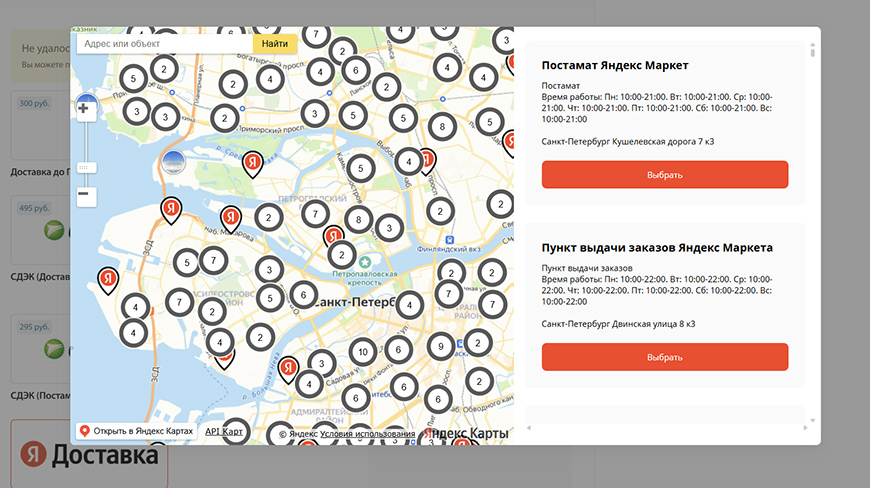Focus the 'Адрес или объект' search field

pos(165,44)
